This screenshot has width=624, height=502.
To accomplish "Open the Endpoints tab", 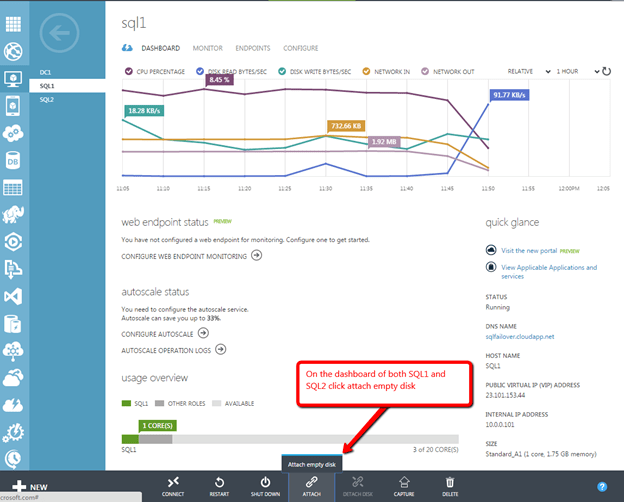I will coord(252,48).
